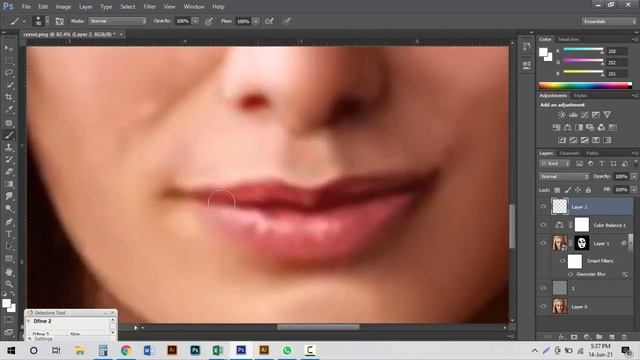Add a Vibrance adjustment
This screenshot has width=640, height=360.
607,115
